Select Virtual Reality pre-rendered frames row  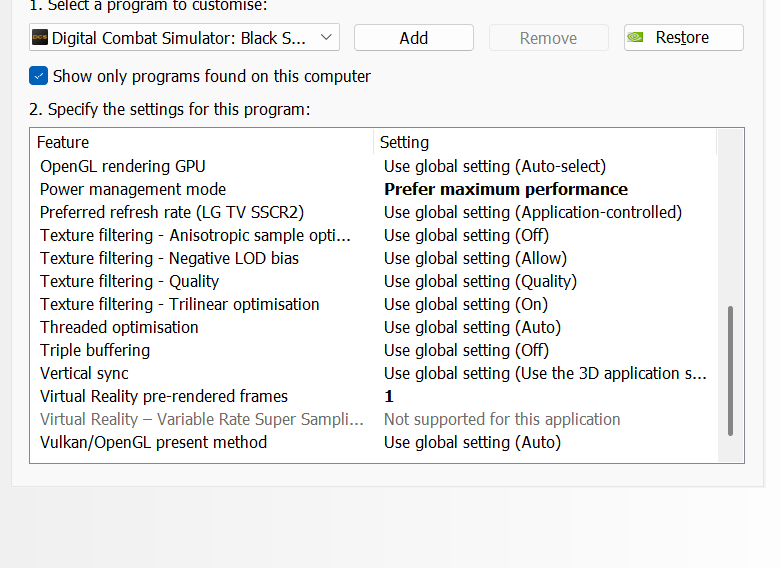pyautogui.click(x=164, y=396)
